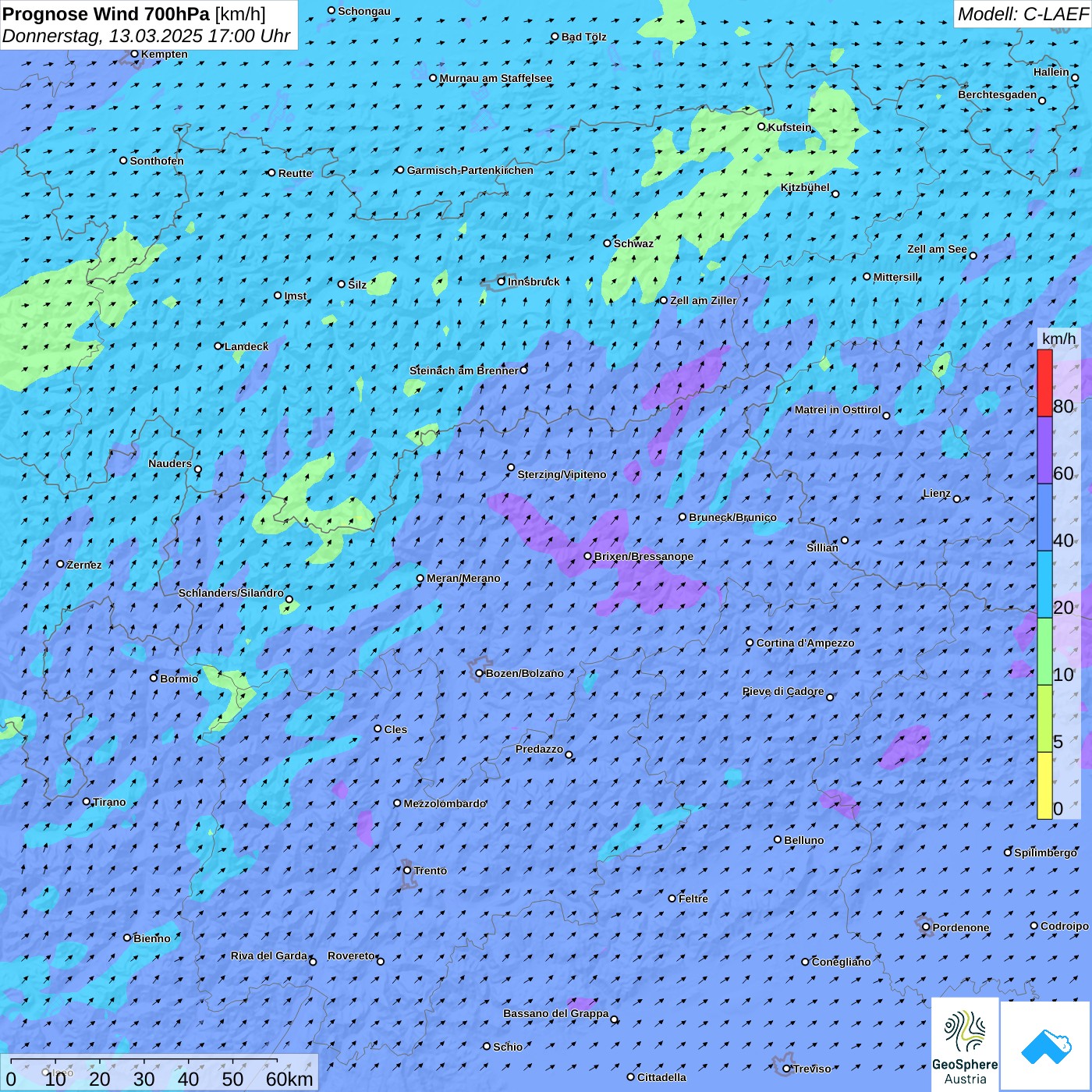Click the 'Codroipo' label
The width and height of the screenshot is (1092, 1092).
coord(1065,926)
